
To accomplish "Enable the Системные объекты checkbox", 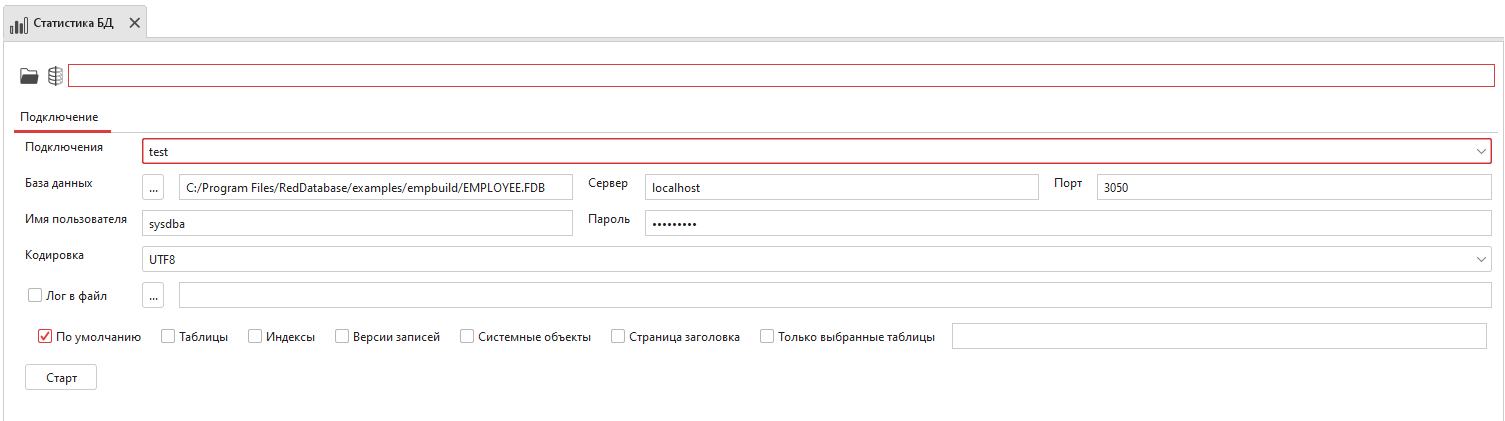I will point(467,337).
